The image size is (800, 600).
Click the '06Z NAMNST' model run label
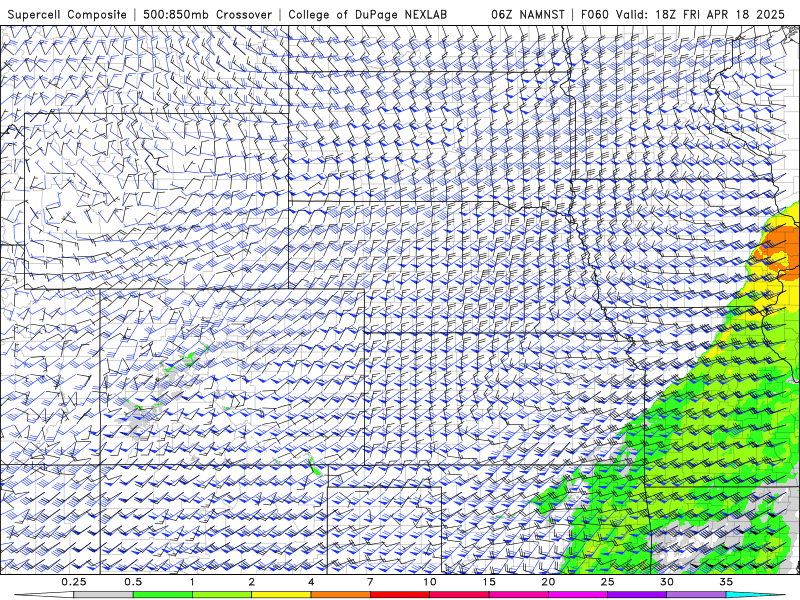coord(528,14)
